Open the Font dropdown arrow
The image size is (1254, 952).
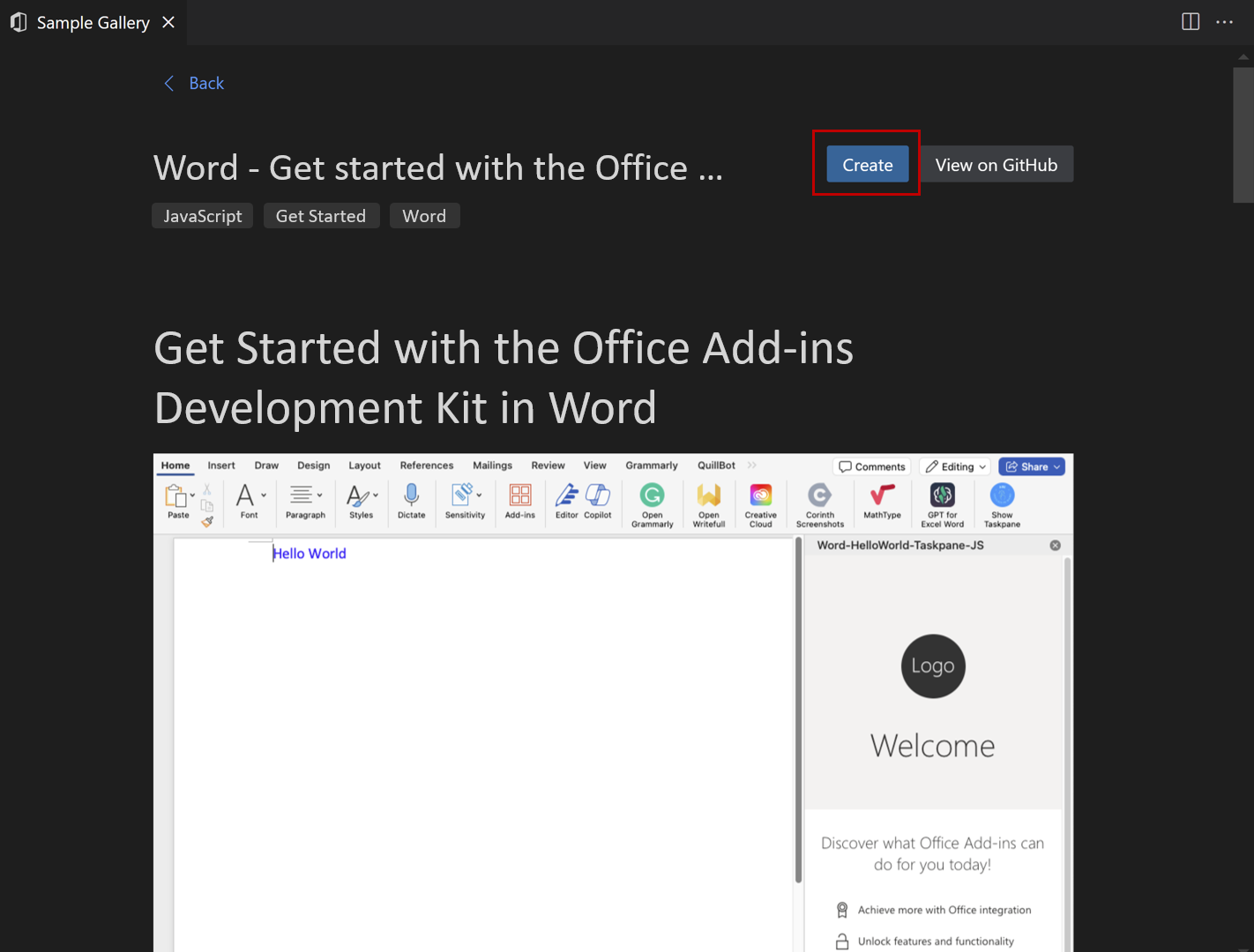(264, 495)
